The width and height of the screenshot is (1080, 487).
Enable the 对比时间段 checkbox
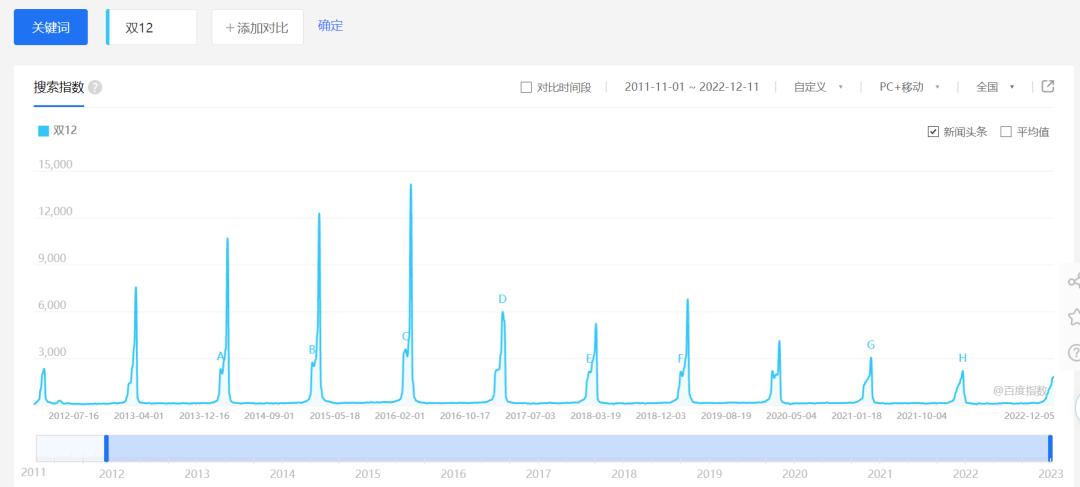point(526,87)
